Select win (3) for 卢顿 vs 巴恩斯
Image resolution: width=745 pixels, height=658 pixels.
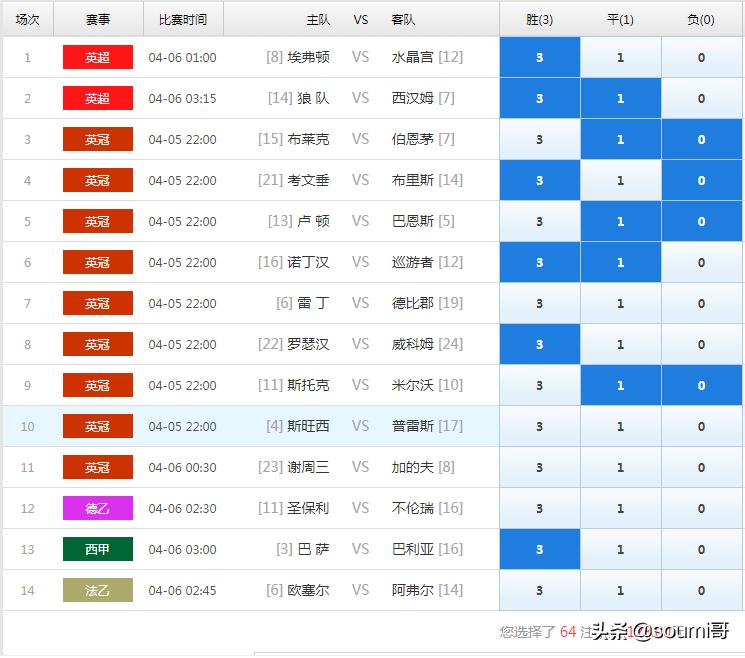click(540, 221)
